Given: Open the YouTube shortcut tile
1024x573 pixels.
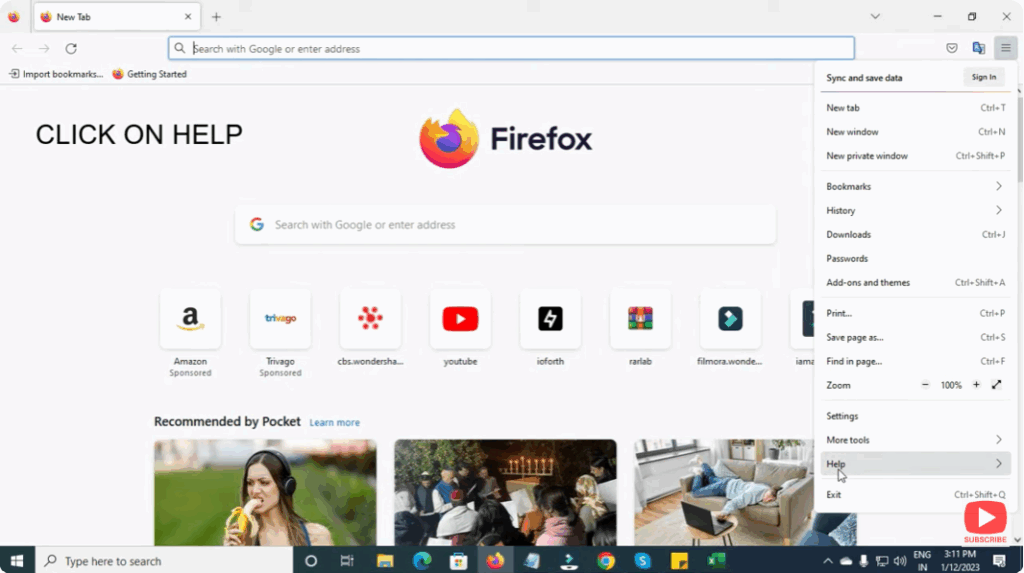Looking at the screenshot, I should pyautogui.click(x=460, y=319).
